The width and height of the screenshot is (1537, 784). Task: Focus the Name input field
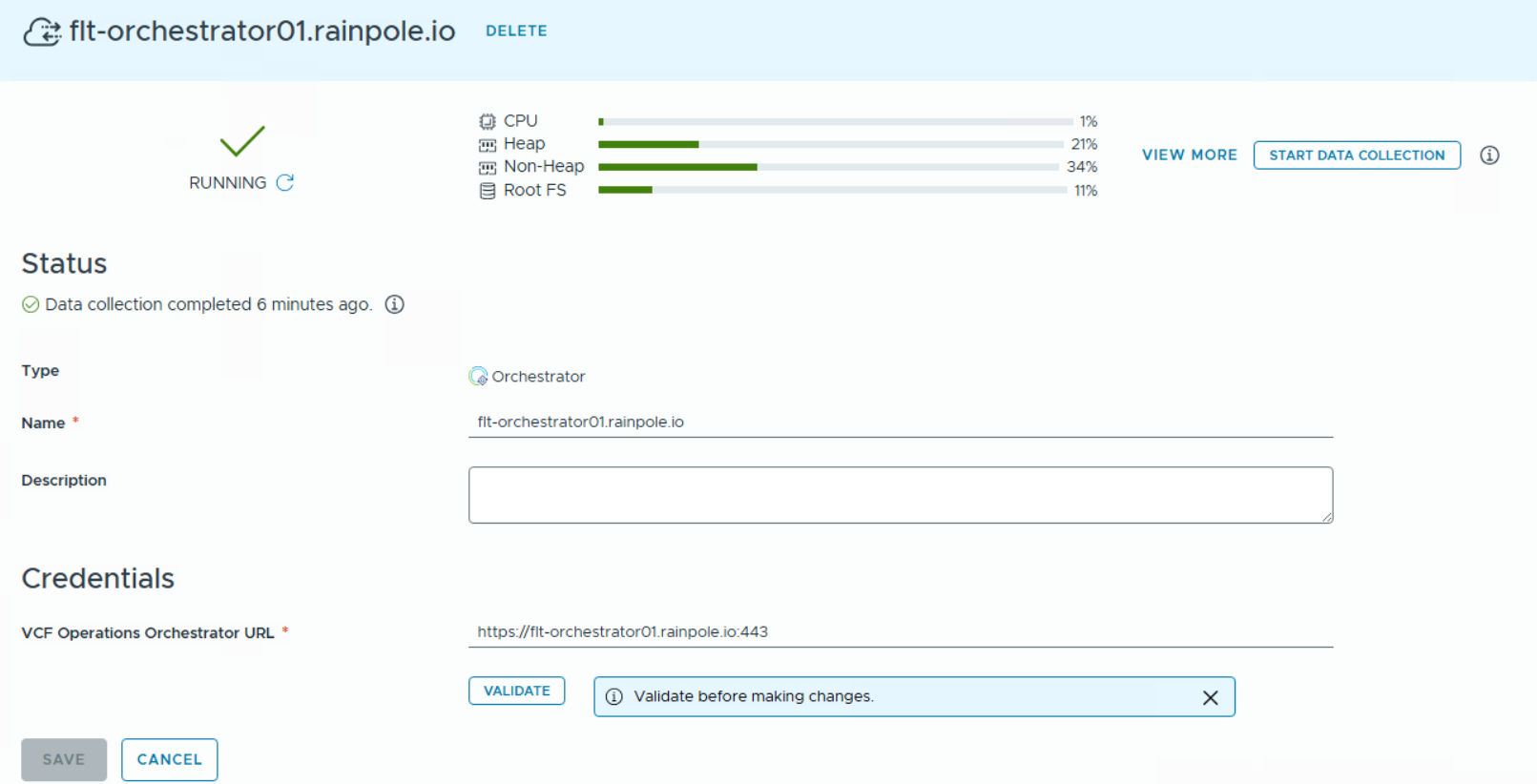900,422
